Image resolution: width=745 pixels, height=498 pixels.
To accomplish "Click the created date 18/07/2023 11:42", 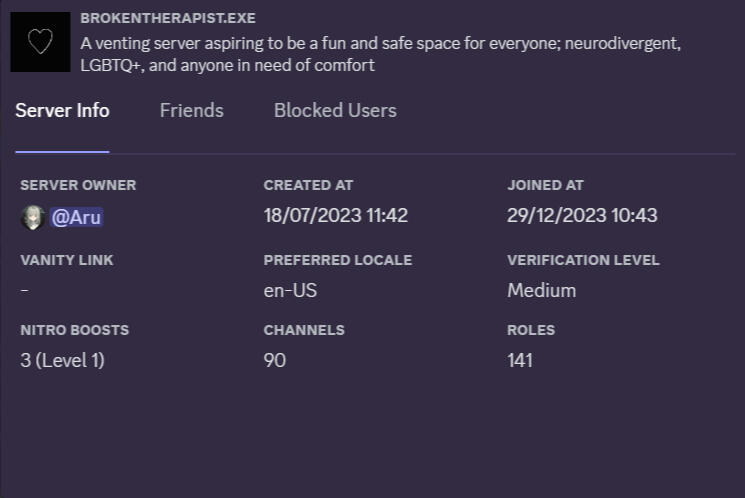I will pos(335,215).
